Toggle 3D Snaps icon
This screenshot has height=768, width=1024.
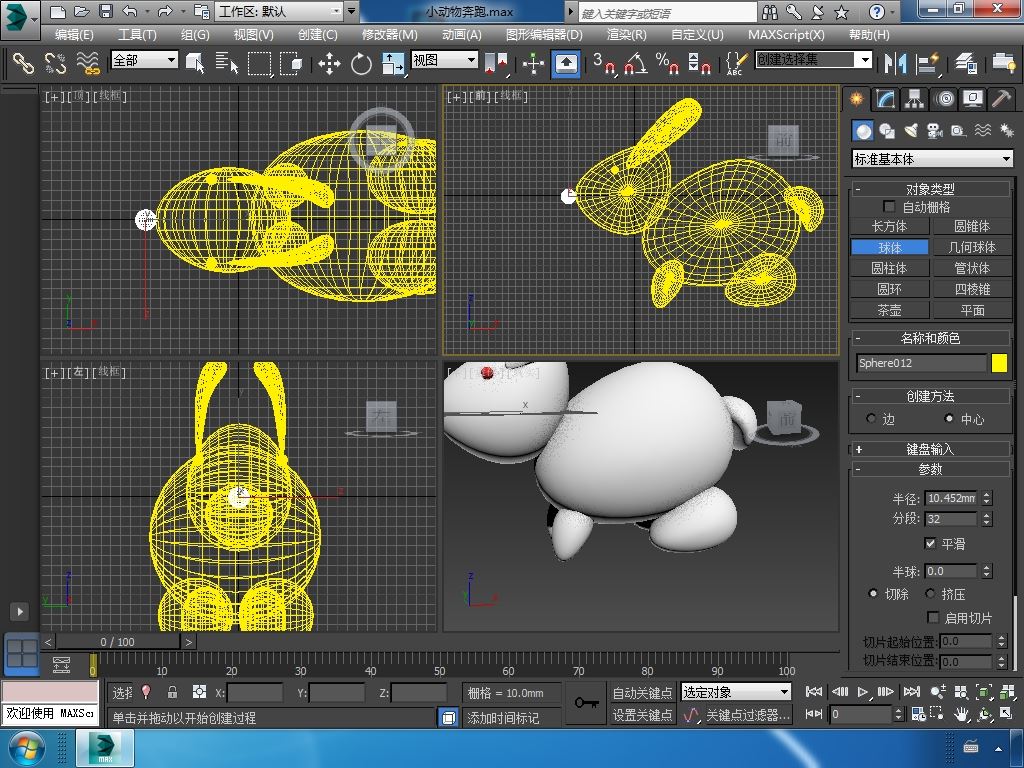tap(604, 63)
